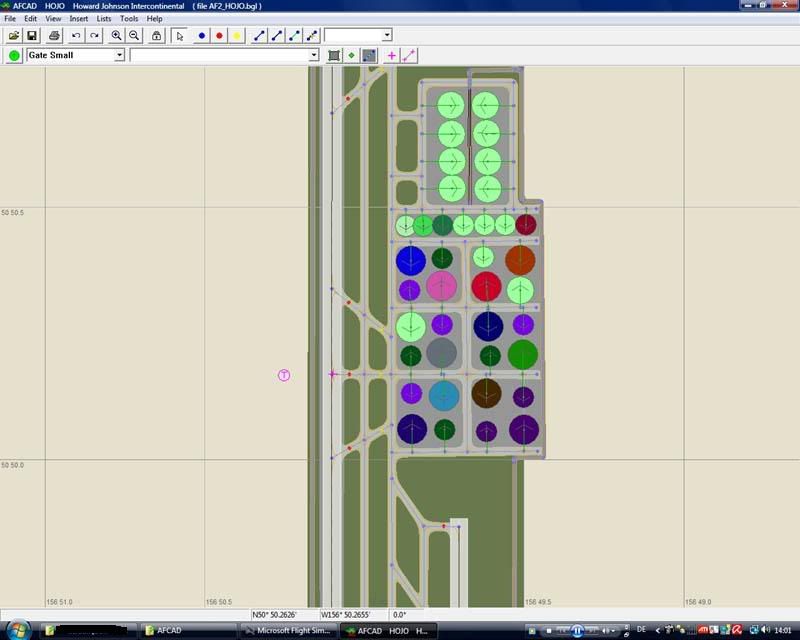Viewport: 800px width, 640px height.
Task: Click the taskbar volume speaker icon
Action: click(x=765, y=630)
